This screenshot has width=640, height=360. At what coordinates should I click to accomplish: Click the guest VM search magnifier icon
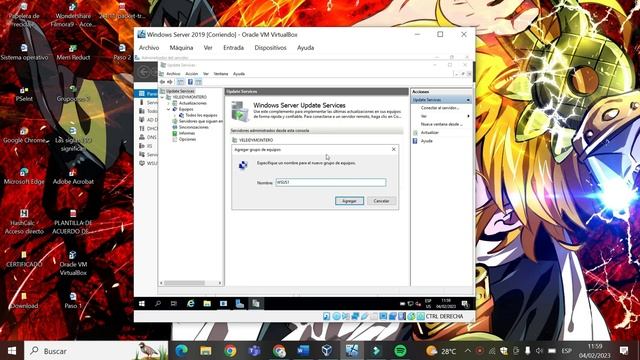tap(158, 304)
